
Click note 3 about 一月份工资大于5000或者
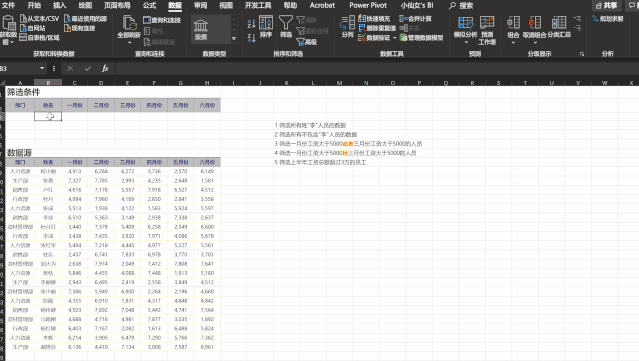(x=348, y=144)
